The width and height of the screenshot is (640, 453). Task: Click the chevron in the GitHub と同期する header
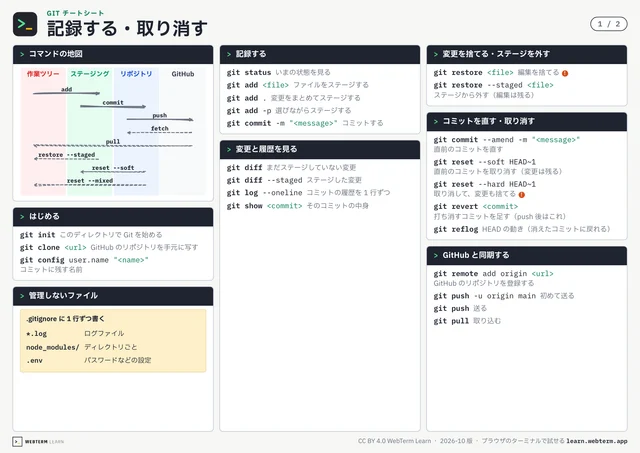(x=436, y=255)
